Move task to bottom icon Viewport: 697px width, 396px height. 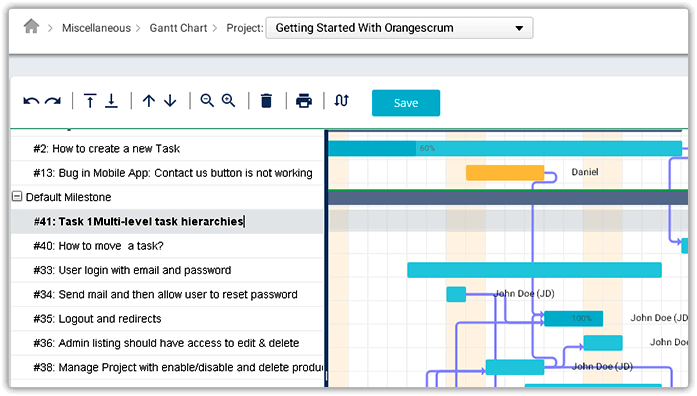tap(112, 101)
